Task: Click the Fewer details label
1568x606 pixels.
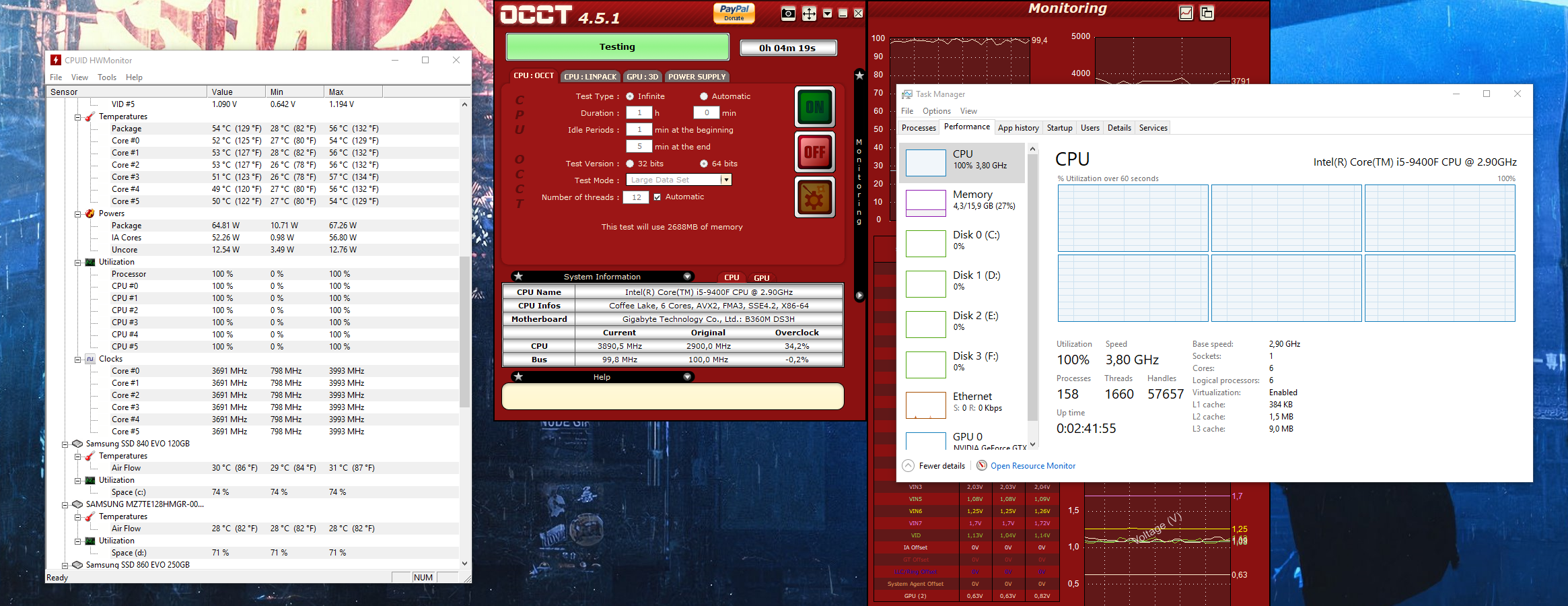Action: coord(941,466)
